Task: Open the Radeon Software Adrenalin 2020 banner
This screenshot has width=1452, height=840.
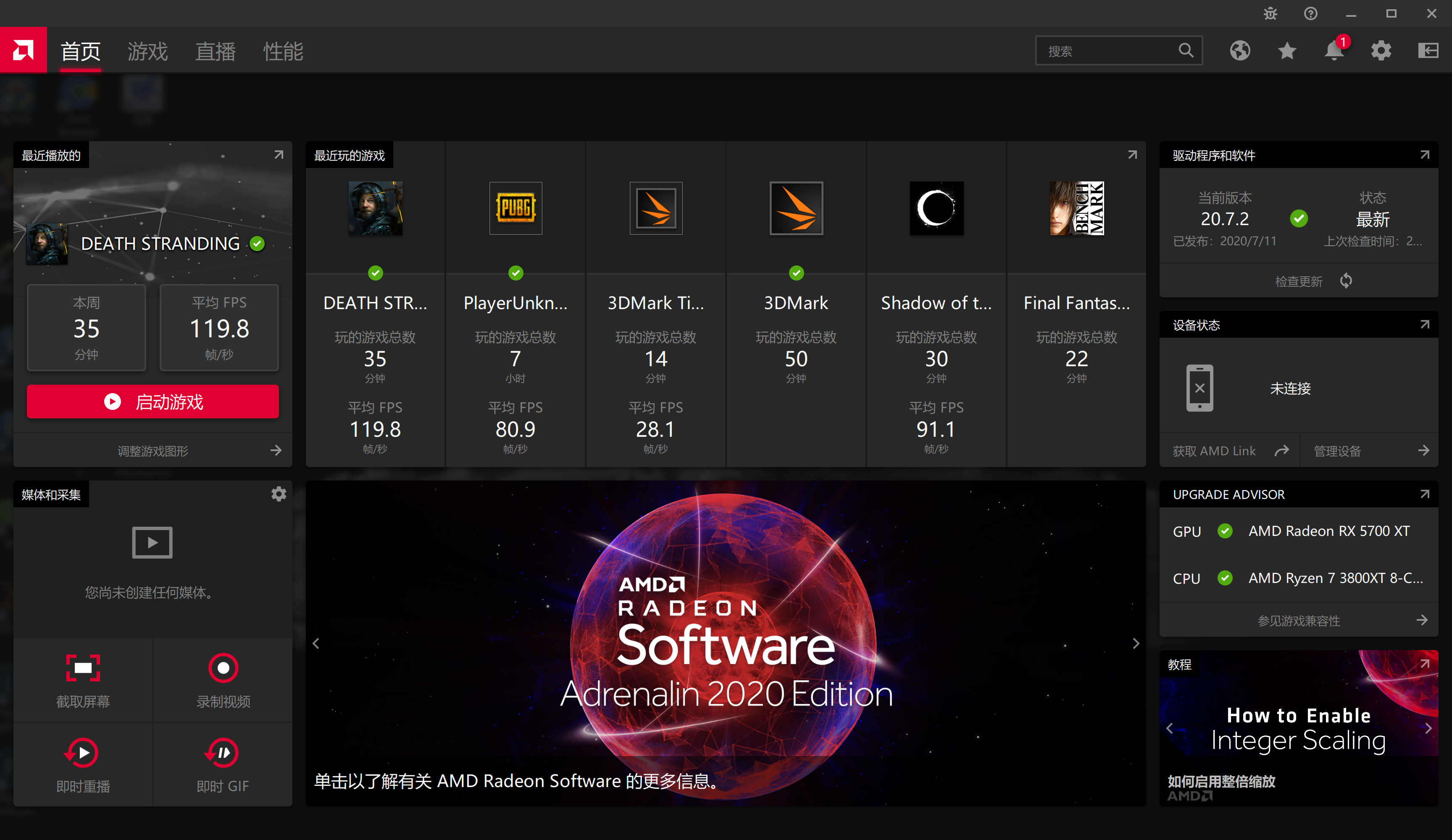Action: [x=726, y=643]
